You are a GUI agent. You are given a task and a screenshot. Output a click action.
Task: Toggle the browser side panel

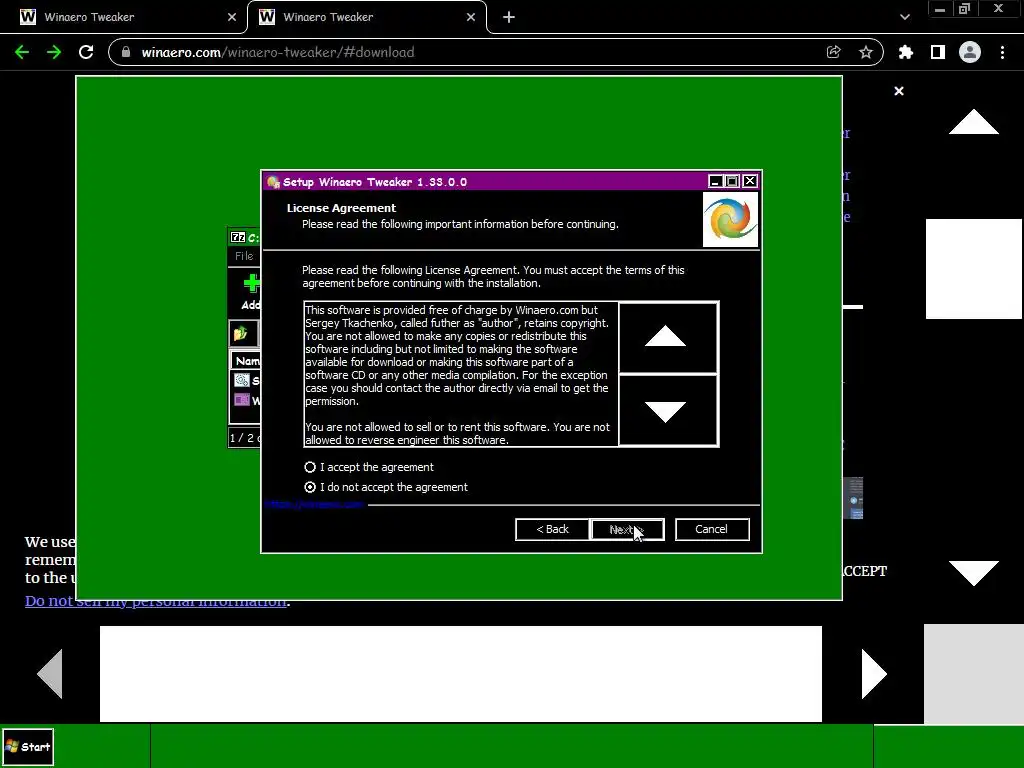point(938,52)
